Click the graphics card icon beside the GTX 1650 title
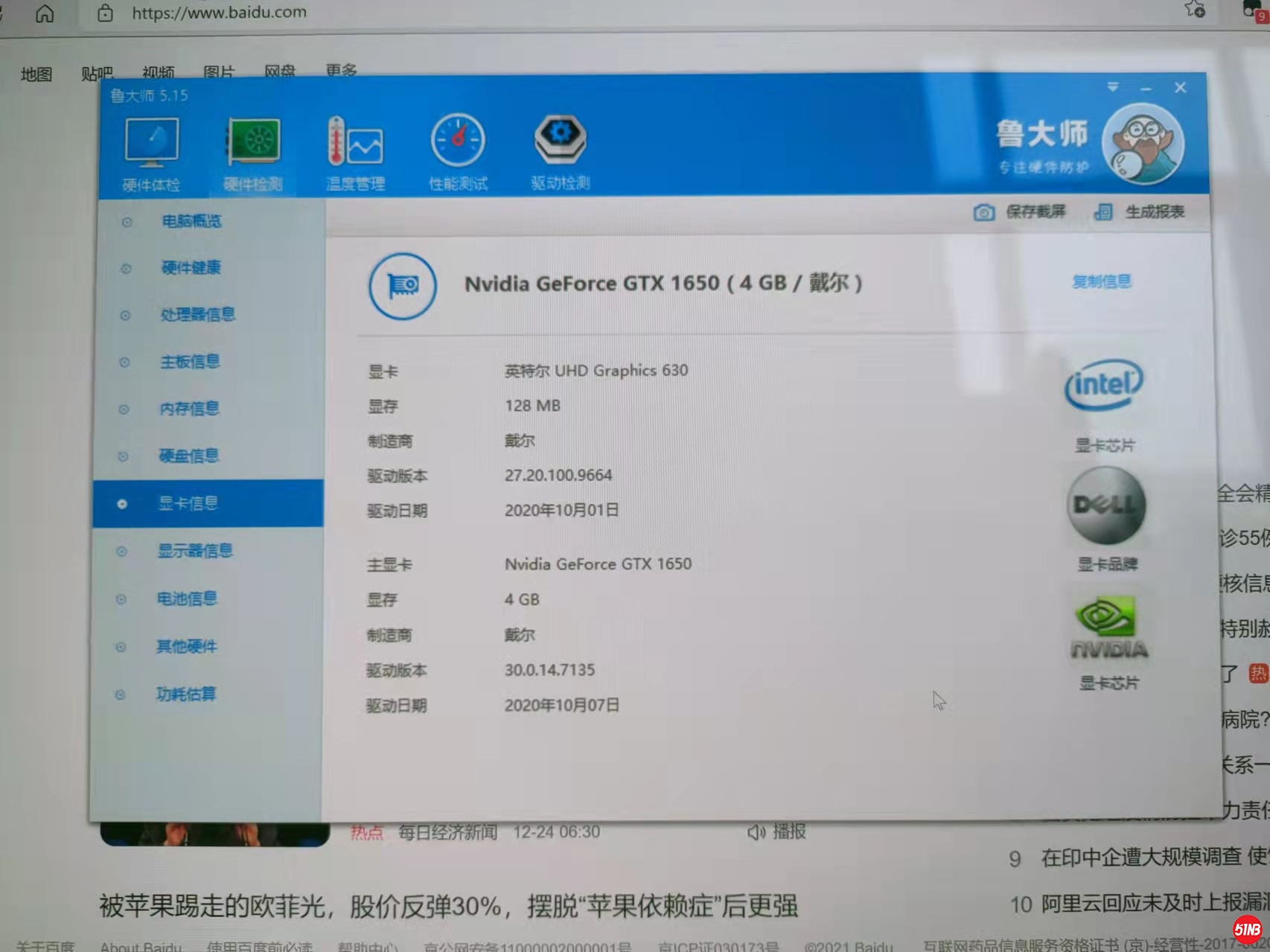The image size is (1270, 952). 403,286
